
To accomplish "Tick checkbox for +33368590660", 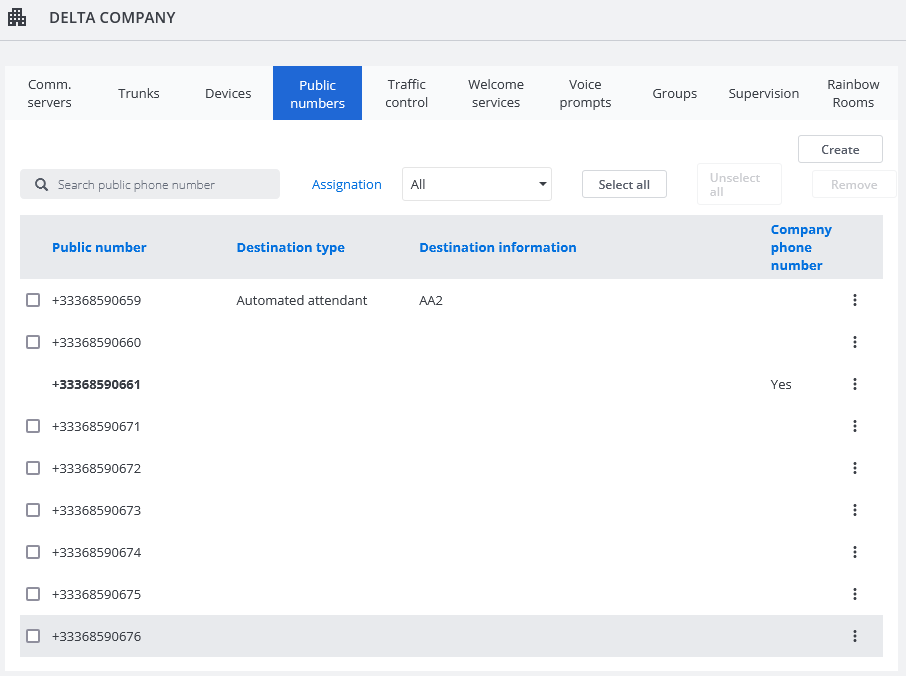I will (x=33, y=342).
